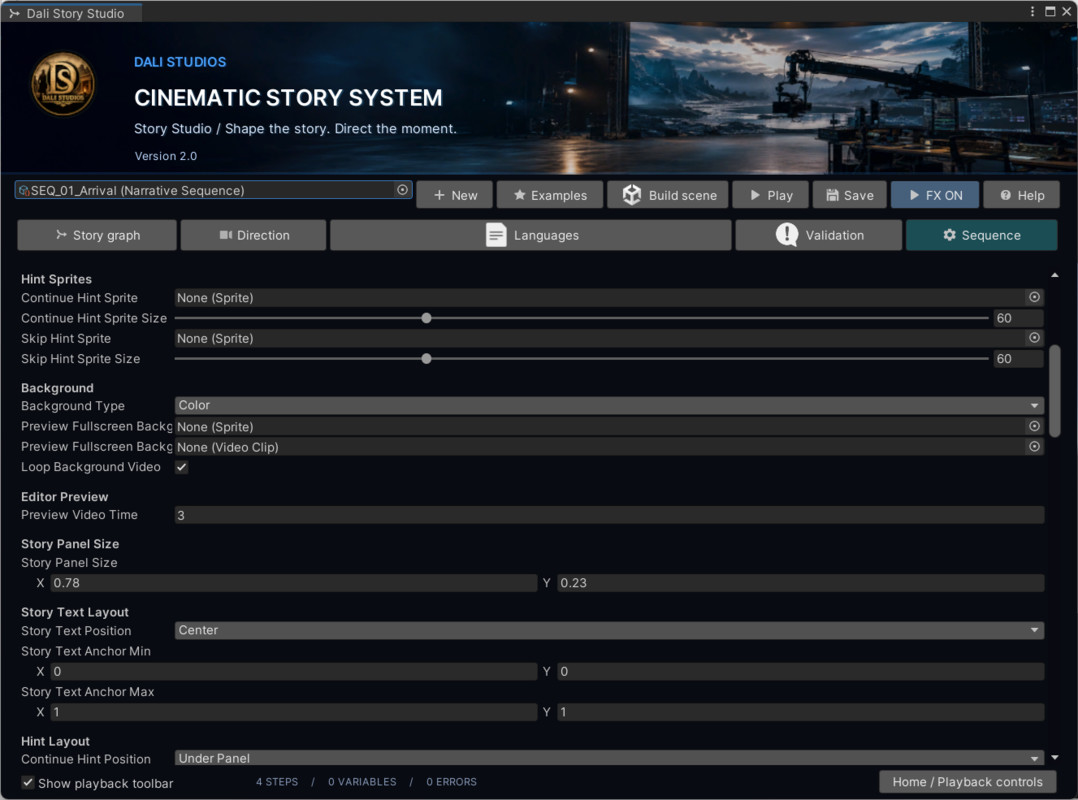This screenshot has width=1078, height=800.
Task: Edit Story Text Anchor Max Y field
Action: pos(800,712)
